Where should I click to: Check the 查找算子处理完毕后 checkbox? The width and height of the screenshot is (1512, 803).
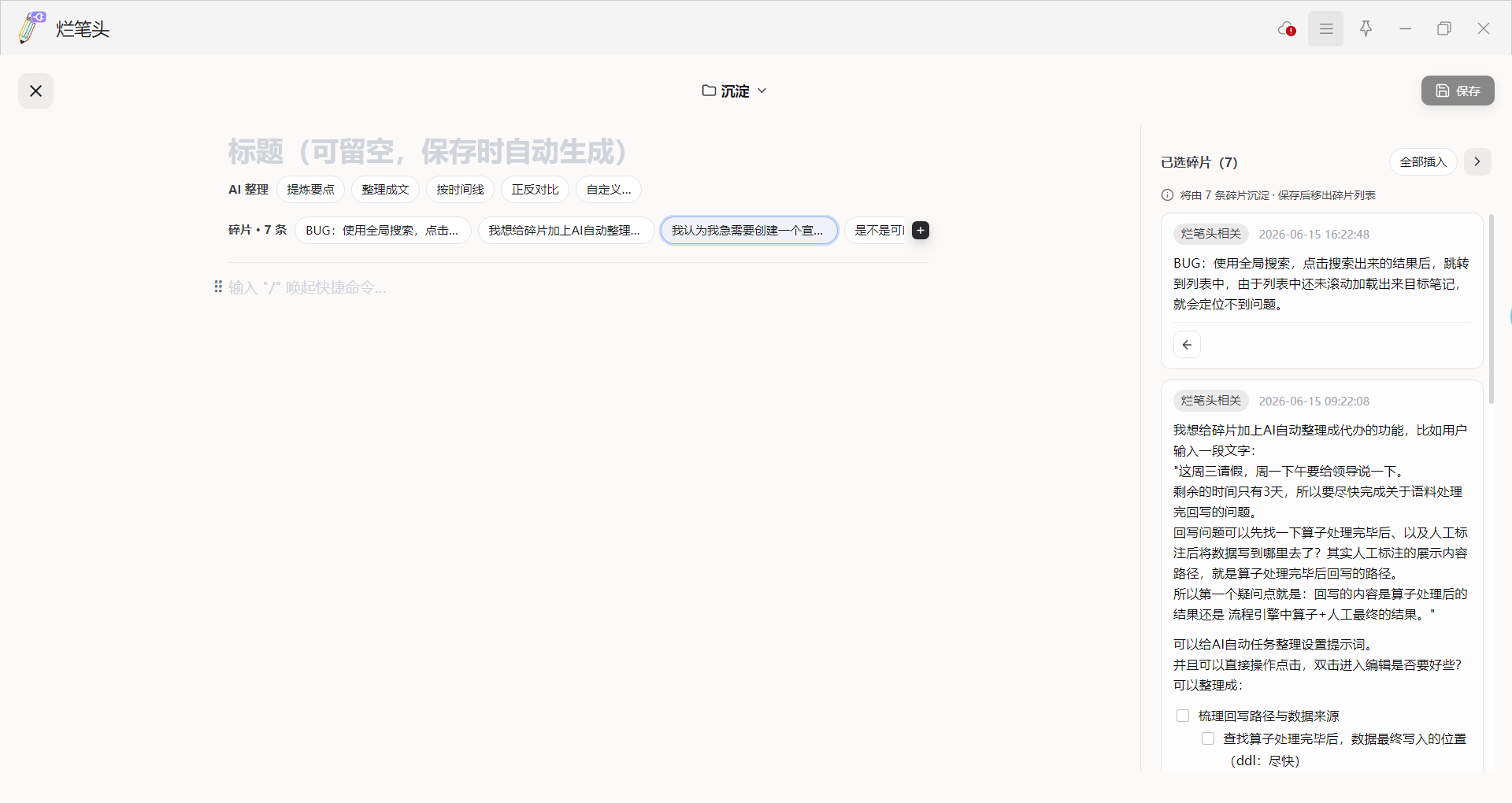pos(1207,738)
